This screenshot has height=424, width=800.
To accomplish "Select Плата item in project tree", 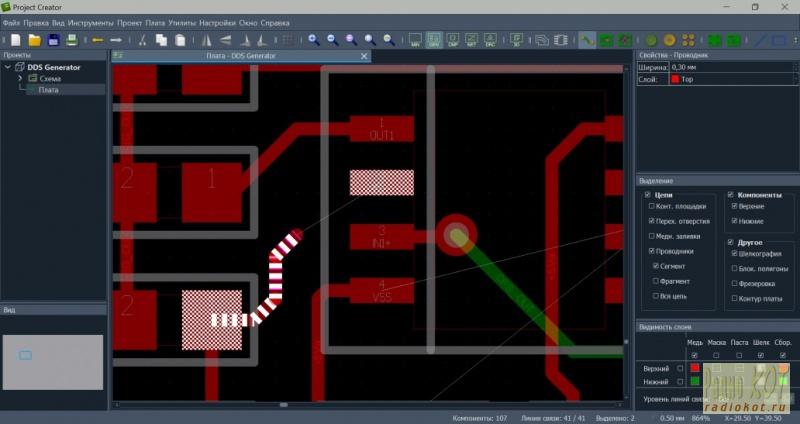I will click(x=48, y=89).
